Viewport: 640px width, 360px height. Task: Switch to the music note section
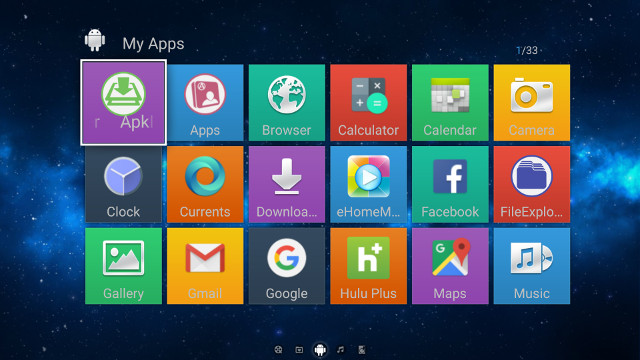coord(340,349)
